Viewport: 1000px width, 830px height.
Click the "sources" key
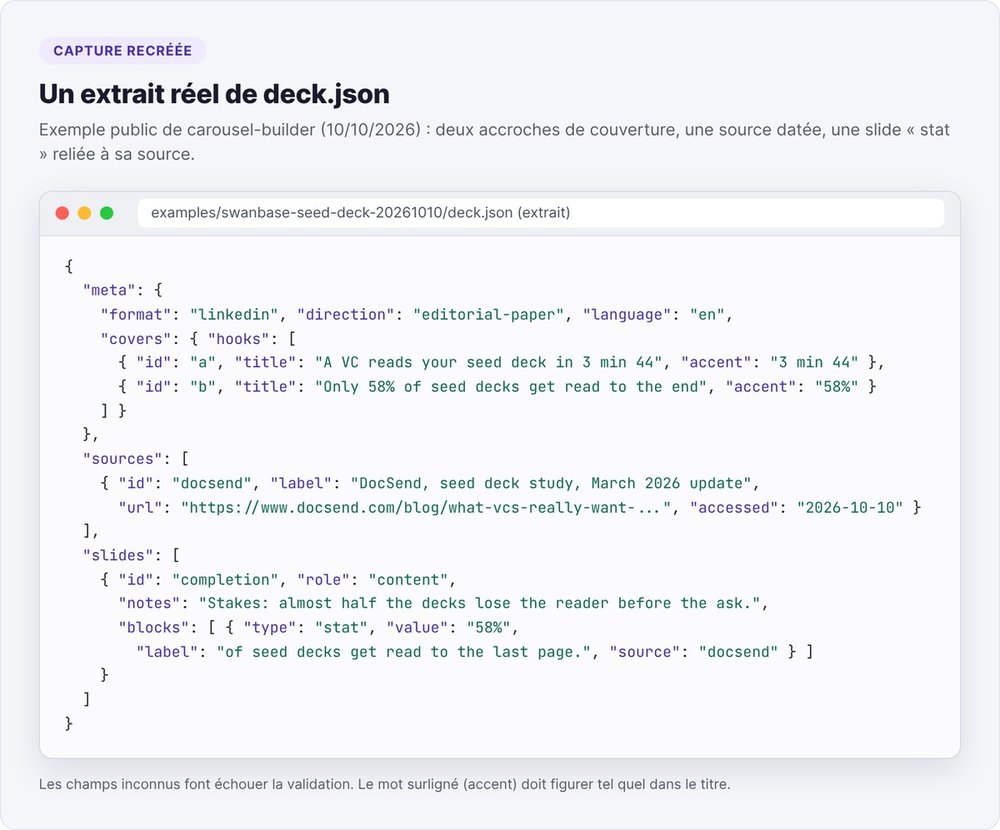tap(122, 459)
